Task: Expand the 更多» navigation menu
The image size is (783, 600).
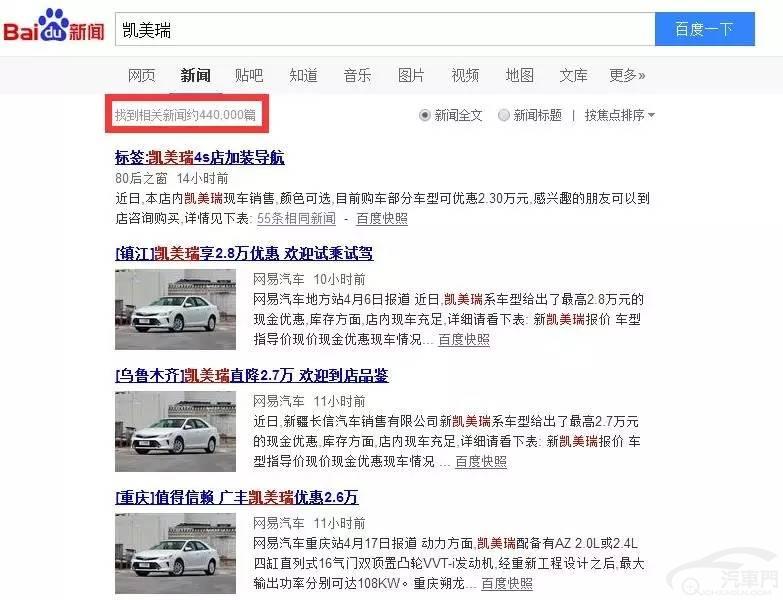Action: tap(627, 75)
